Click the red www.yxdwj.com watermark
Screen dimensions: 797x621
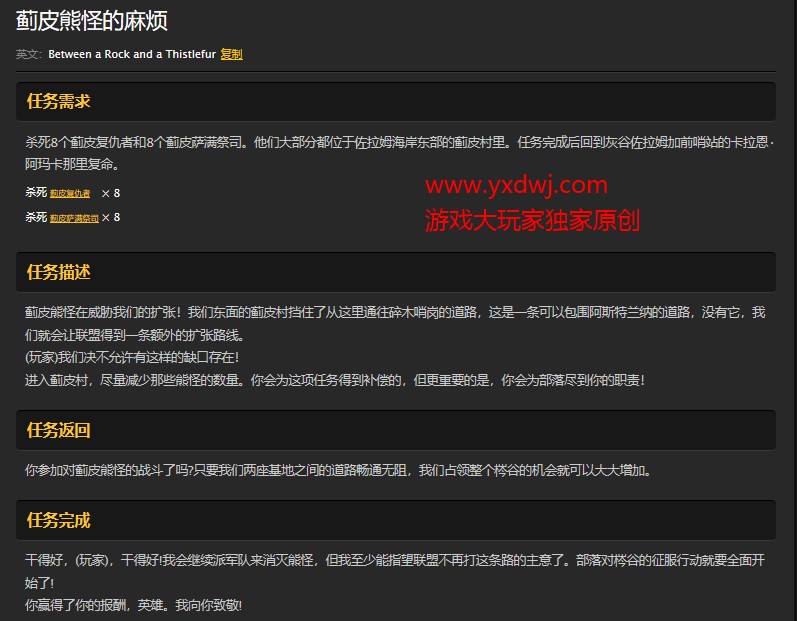(x=516, y=185)
